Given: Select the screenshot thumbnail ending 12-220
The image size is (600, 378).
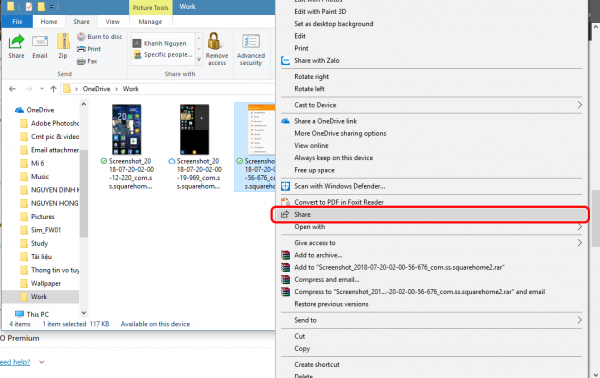Looking at the screenshot, I should click(x=127, y=130).
